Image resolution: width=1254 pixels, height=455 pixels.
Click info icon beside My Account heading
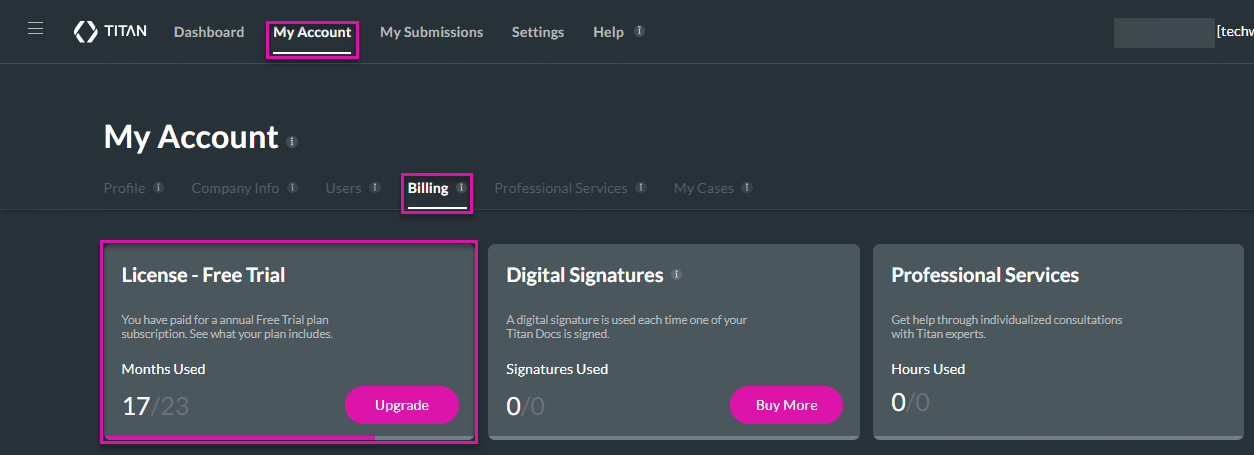tap(292, 142)
